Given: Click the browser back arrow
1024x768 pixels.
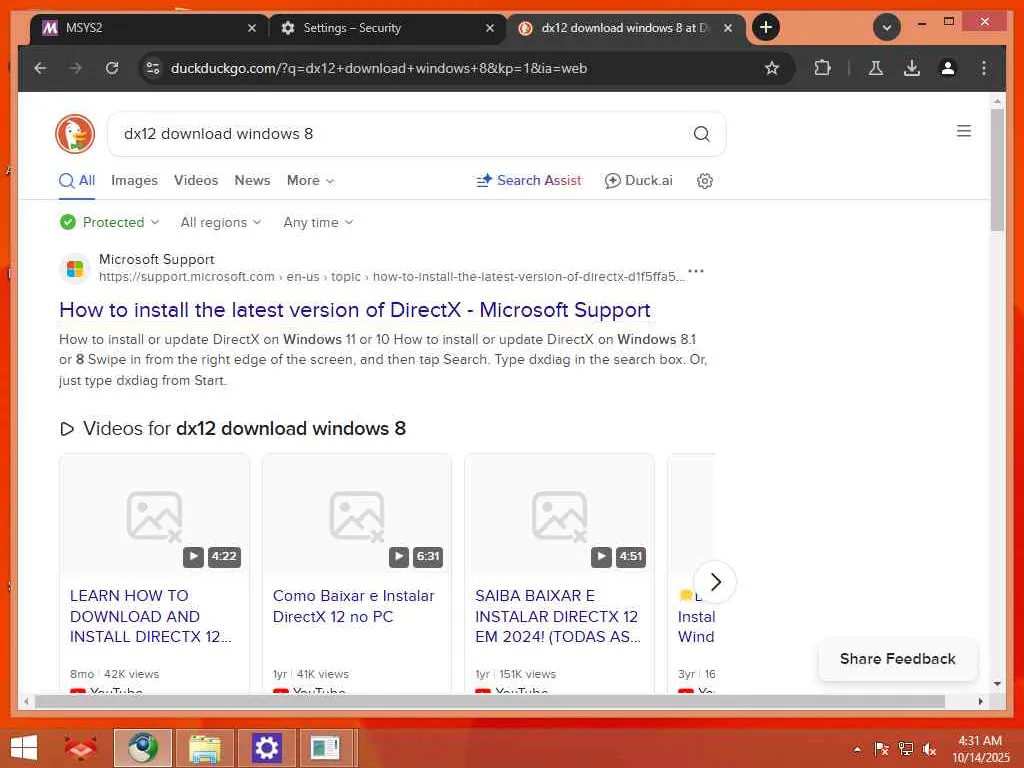Looking at the screenshot, I should (40, 68).
